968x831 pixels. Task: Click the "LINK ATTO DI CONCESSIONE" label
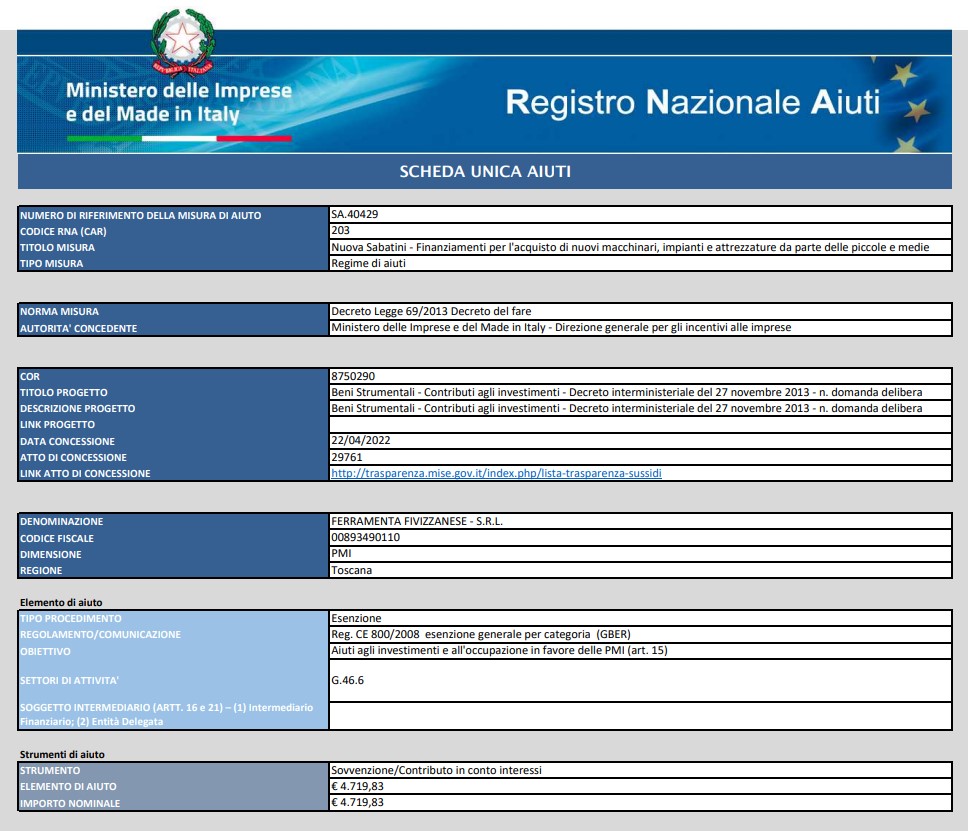85,474
